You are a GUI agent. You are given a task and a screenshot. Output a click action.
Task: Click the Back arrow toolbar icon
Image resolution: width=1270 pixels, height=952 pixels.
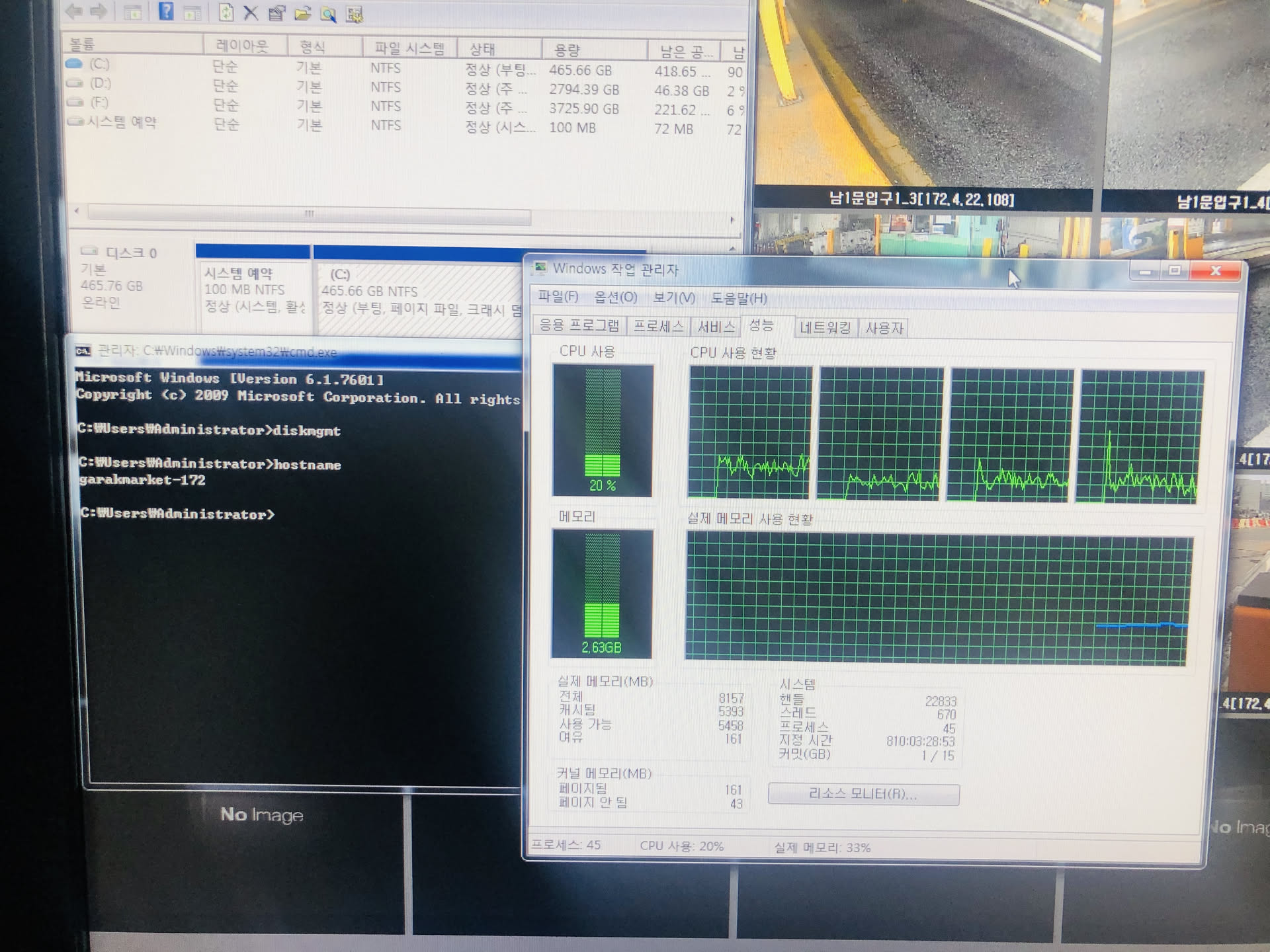click(x=74, y=11)
